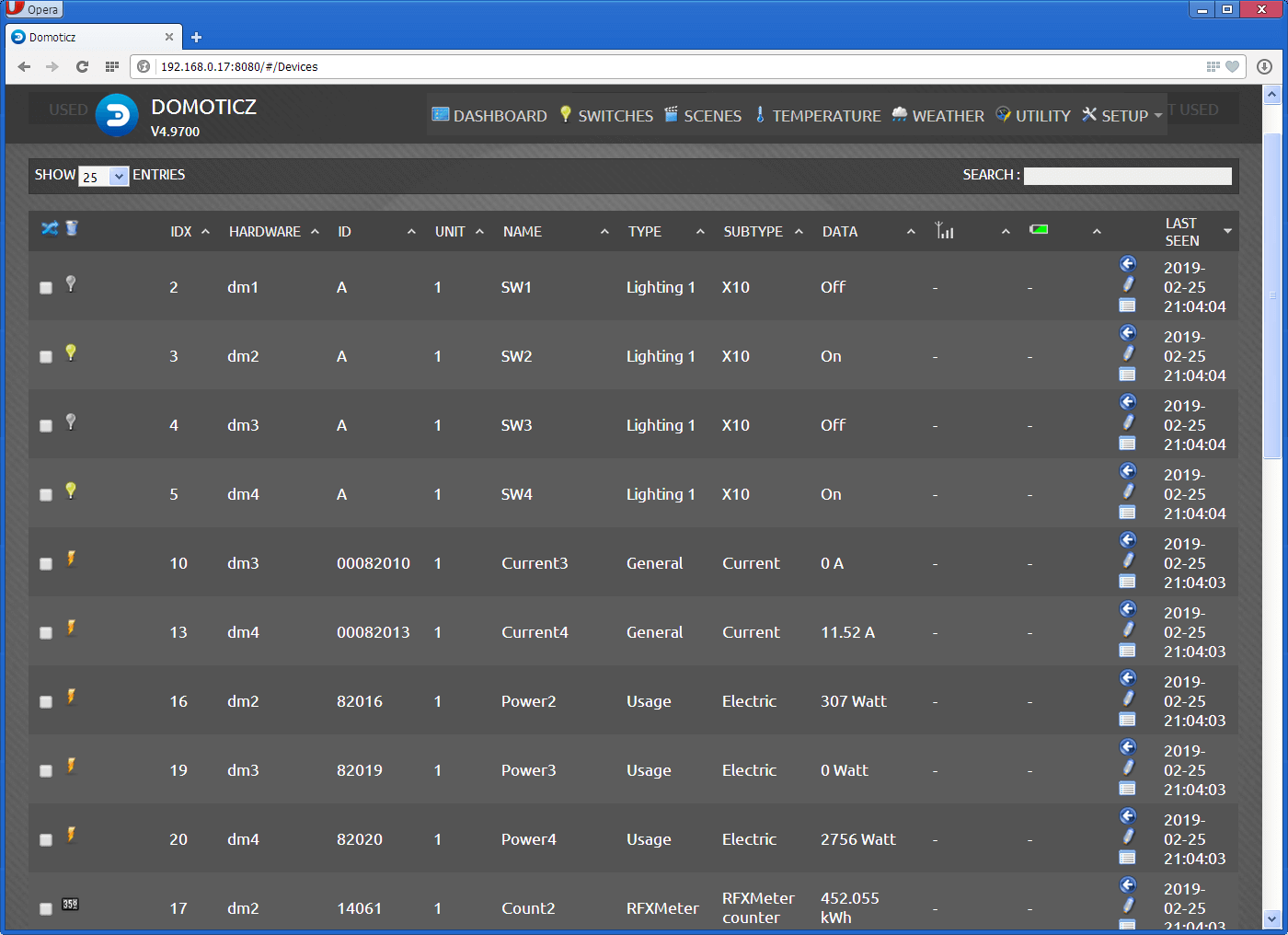Tick the checkbox for SW1 row
This screenshot has width=1288, height=935.
coord(46,288)
